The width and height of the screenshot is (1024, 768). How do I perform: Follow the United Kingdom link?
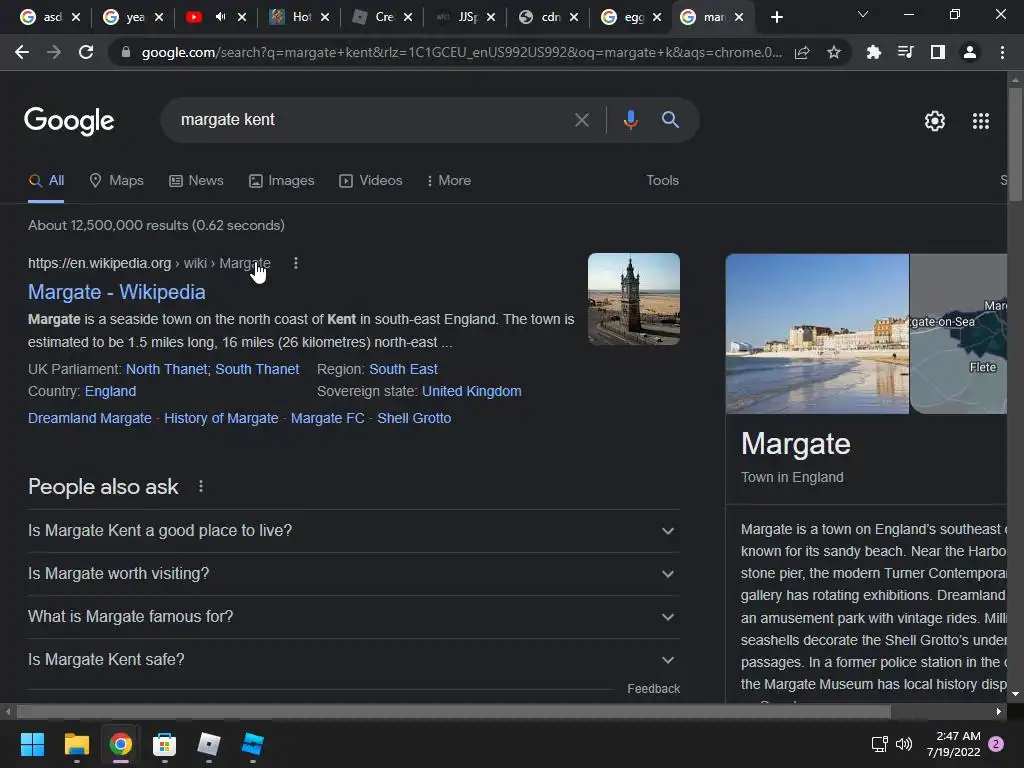pyautogui.click(x=472, y=391)
